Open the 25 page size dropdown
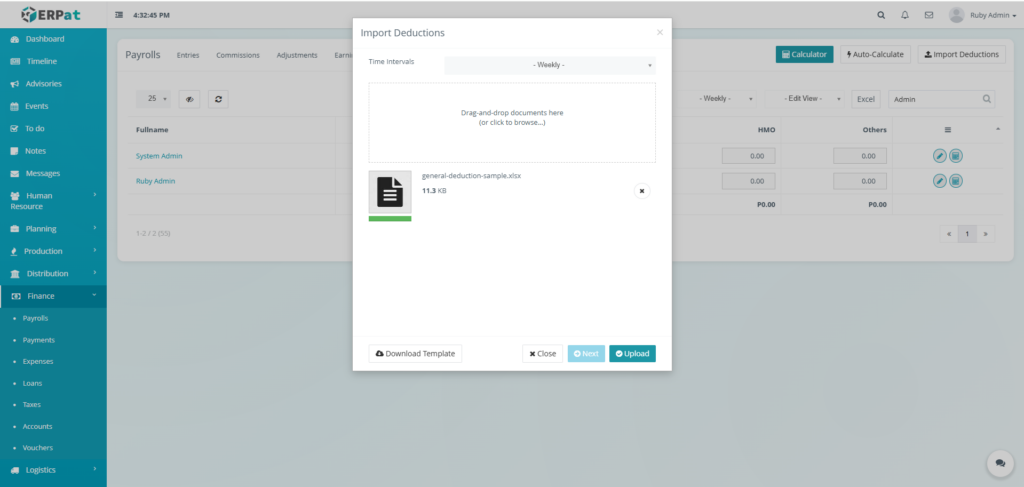This screenshot has height=487, width=1024. 157,99
